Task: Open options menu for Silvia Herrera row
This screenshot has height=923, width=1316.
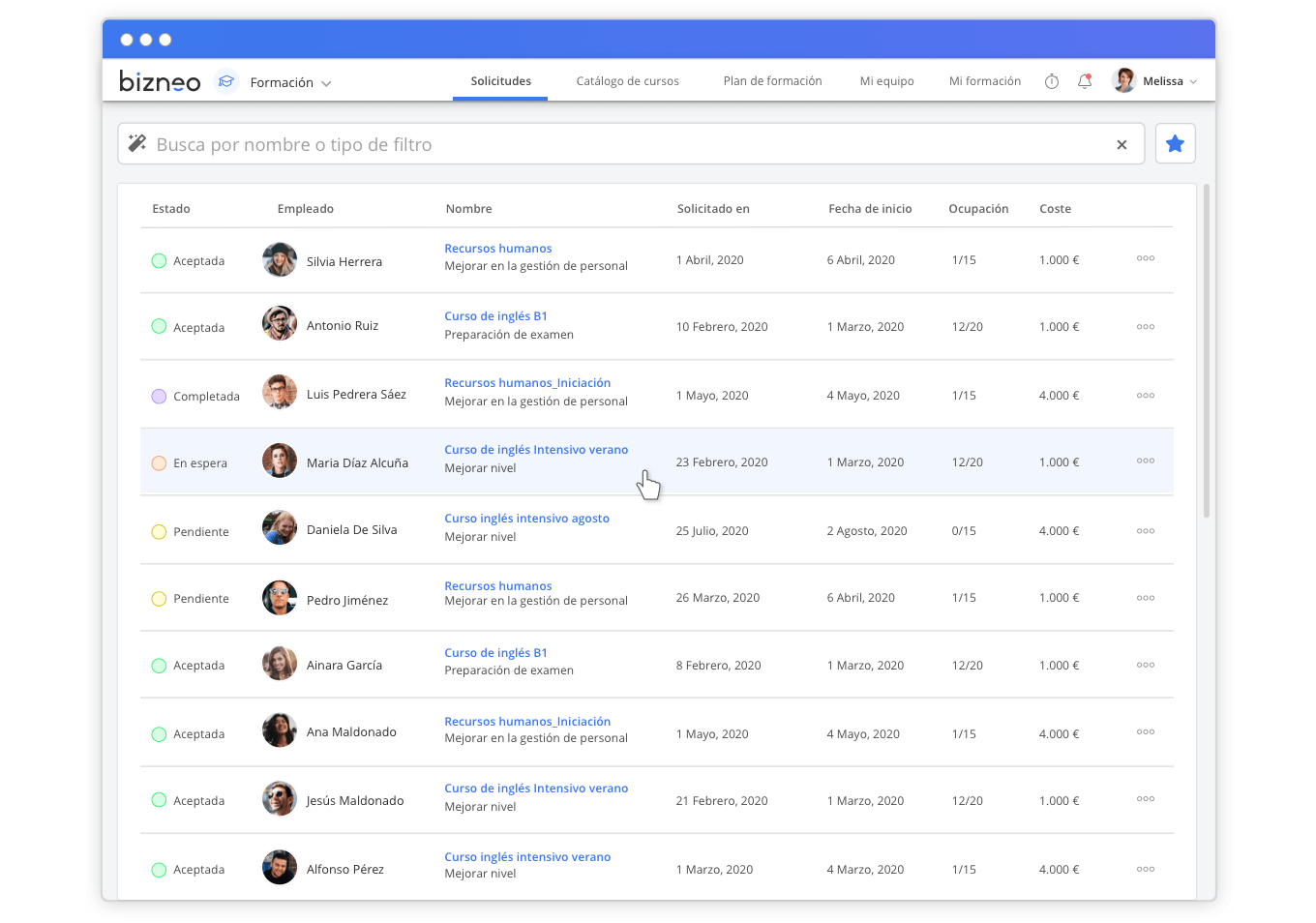Action: point(1146,259)
